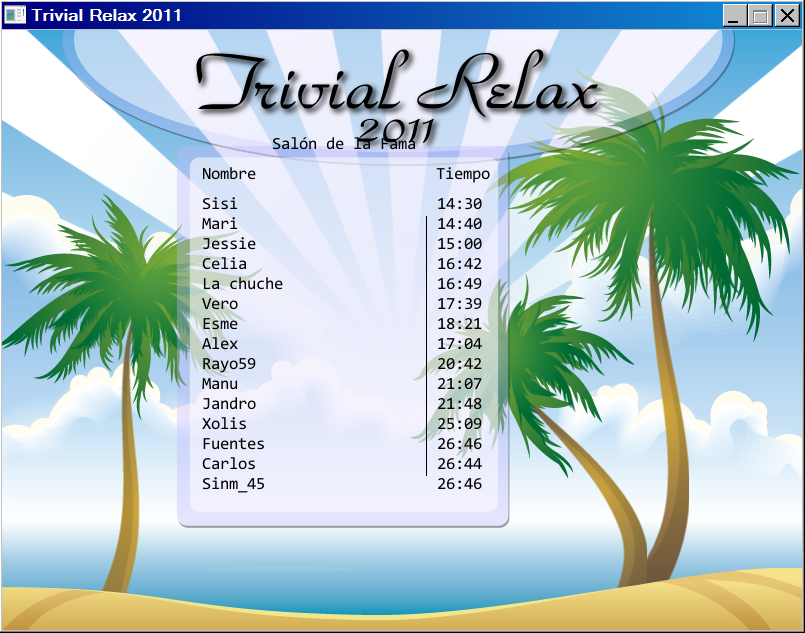The width and height of the screenshot is (805, 633).
Task: Select the 21:07 time for Manu
Action: point(459,384)
